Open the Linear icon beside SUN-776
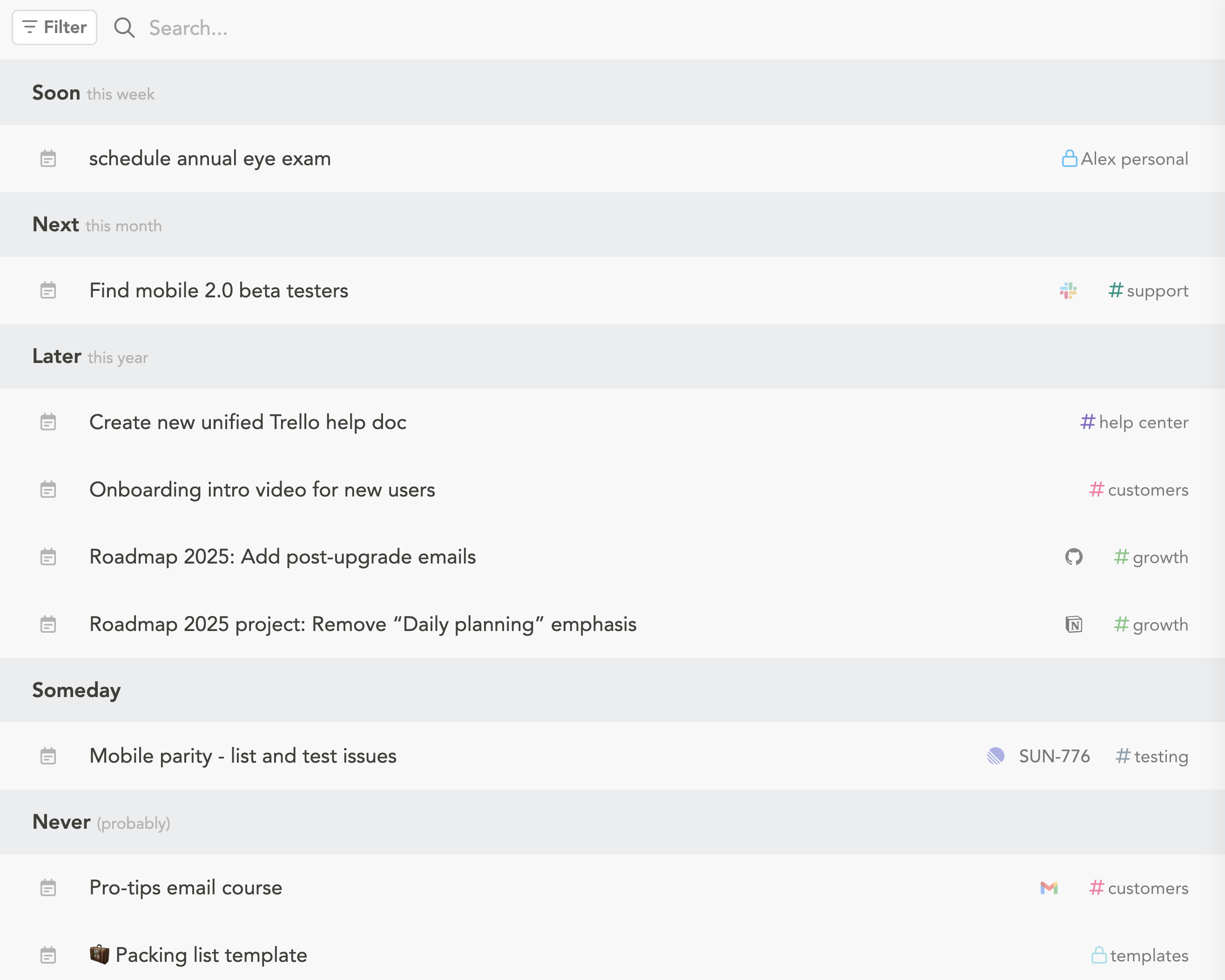The image size is (1225, 980). pyautogui.click(x=996, y=756)
